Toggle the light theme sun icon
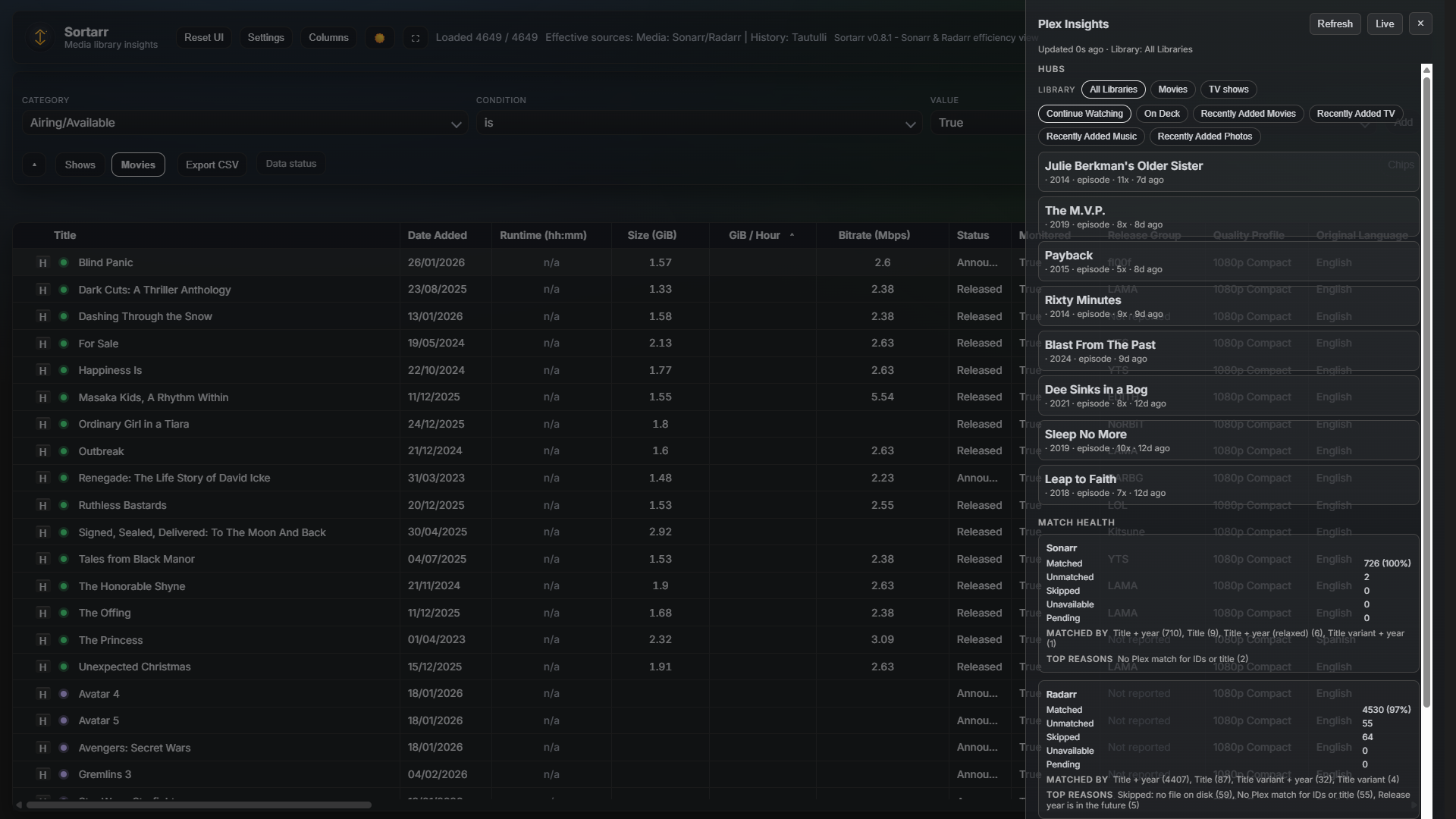1456x819 pixels. tap(379, 37)
